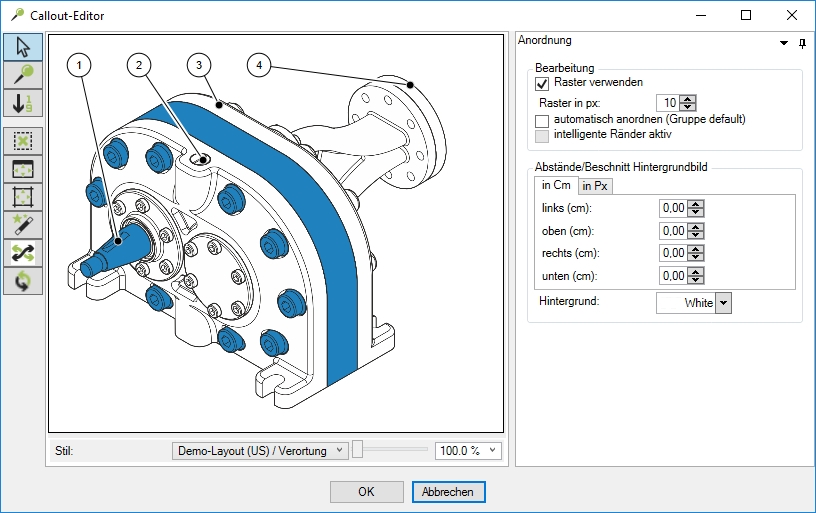The image size is (816, 513).
Task: Select the callout pin tool
Action: click(23, 75)
